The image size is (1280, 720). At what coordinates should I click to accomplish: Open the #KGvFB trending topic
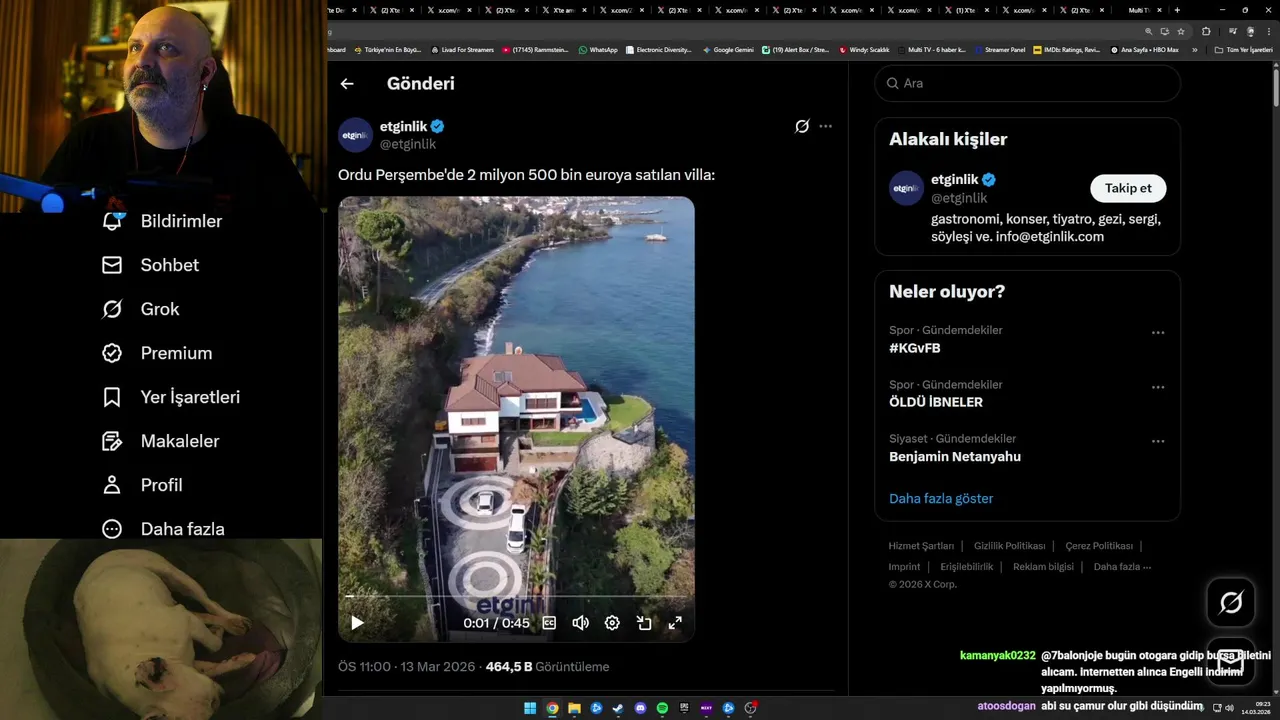coord(915,348)
